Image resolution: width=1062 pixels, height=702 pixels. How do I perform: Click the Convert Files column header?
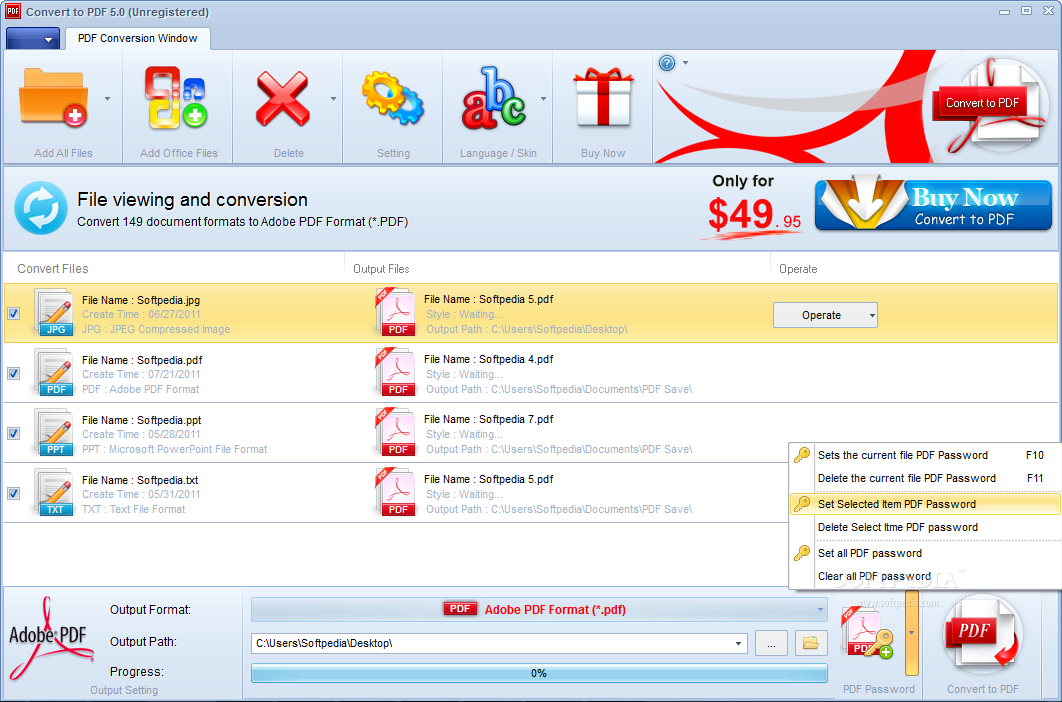pyautogui.click(x=53, y=269)
